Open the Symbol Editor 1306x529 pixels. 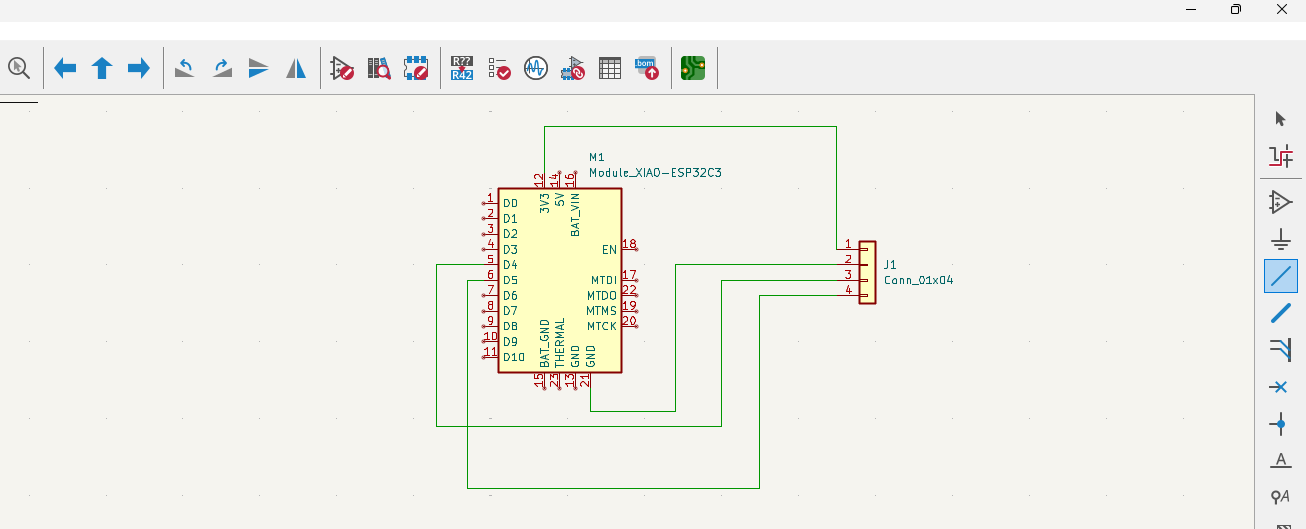click(342, 68)
